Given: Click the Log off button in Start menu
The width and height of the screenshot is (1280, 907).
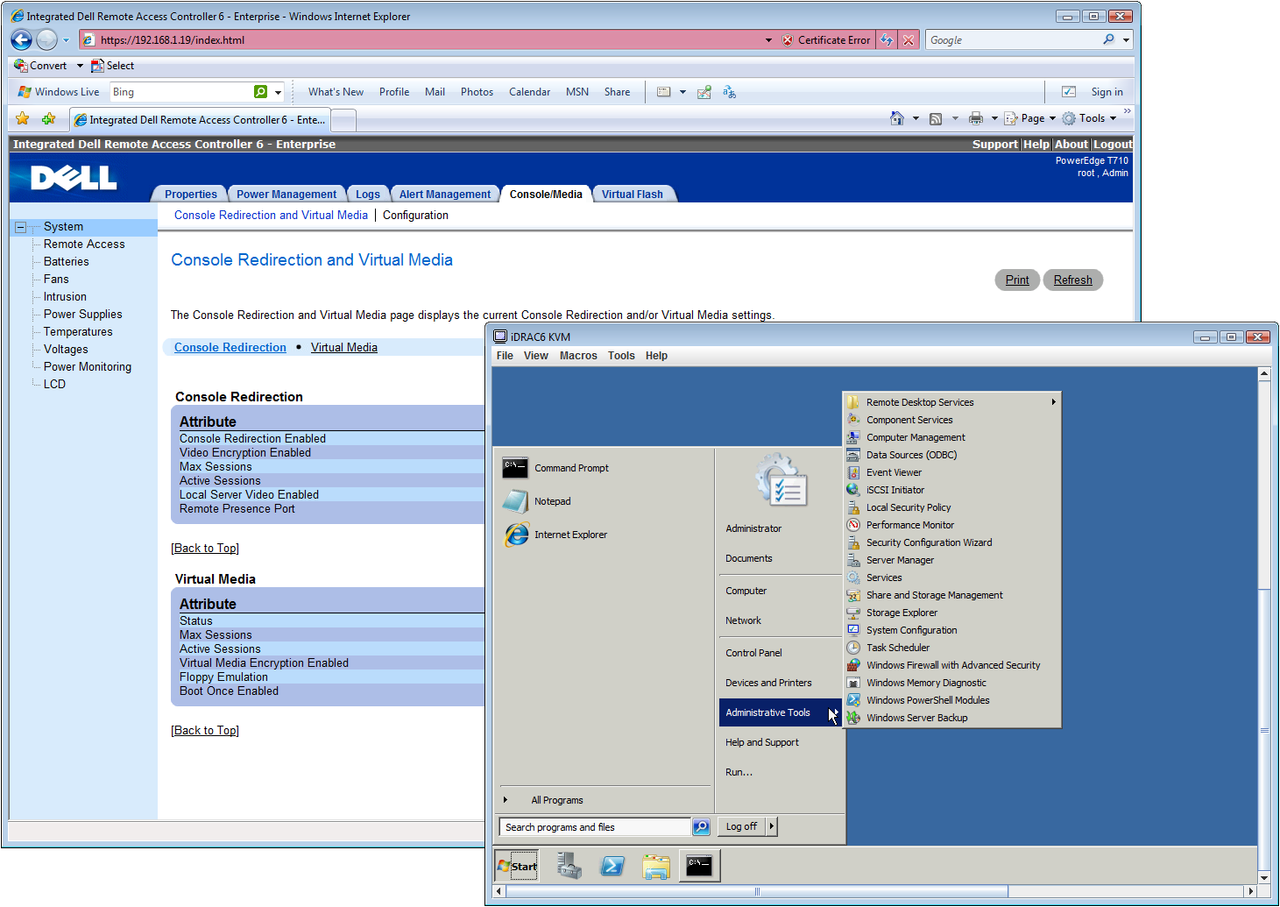Looking at the screenshot, I should [741, 826].
